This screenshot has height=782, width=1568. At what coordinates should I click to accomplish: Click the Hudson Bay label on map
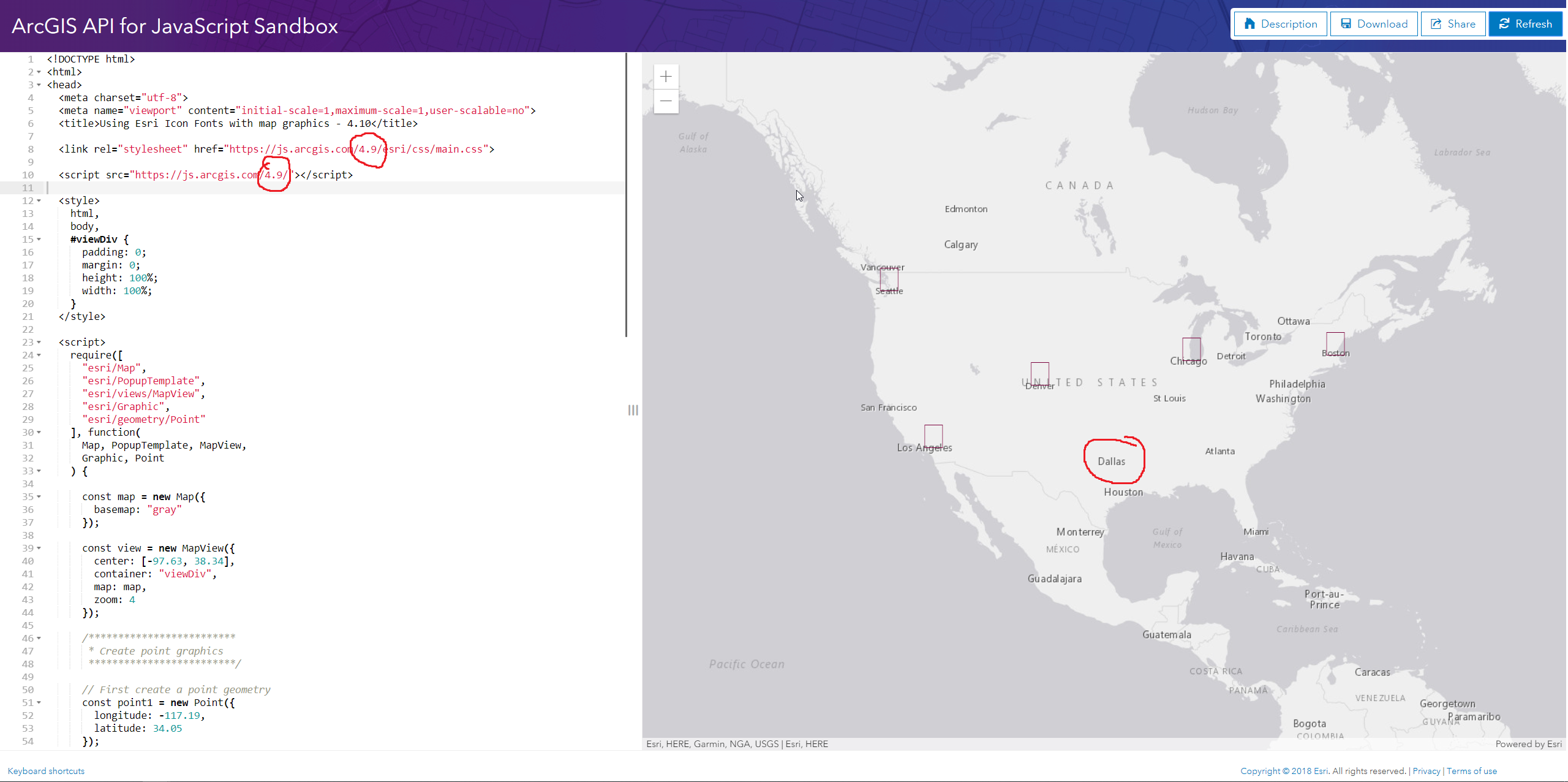[x=1212, y=110]
